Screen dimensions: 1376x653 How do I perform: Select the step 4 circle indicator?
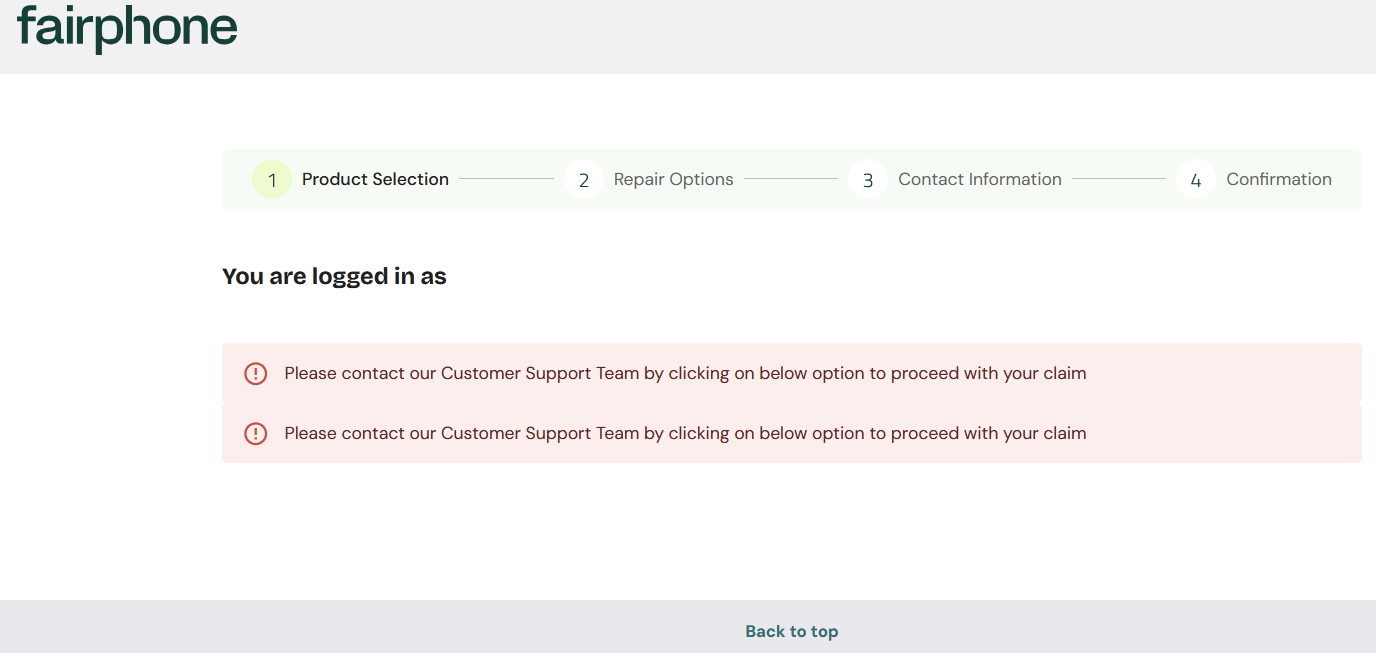tap(1196, 180)
